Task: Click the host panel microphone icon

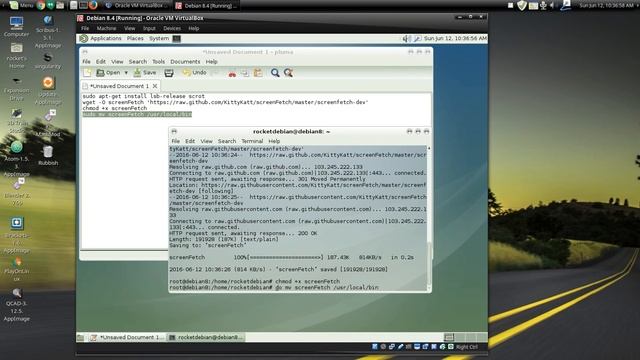Action: [x=543, y=5]
